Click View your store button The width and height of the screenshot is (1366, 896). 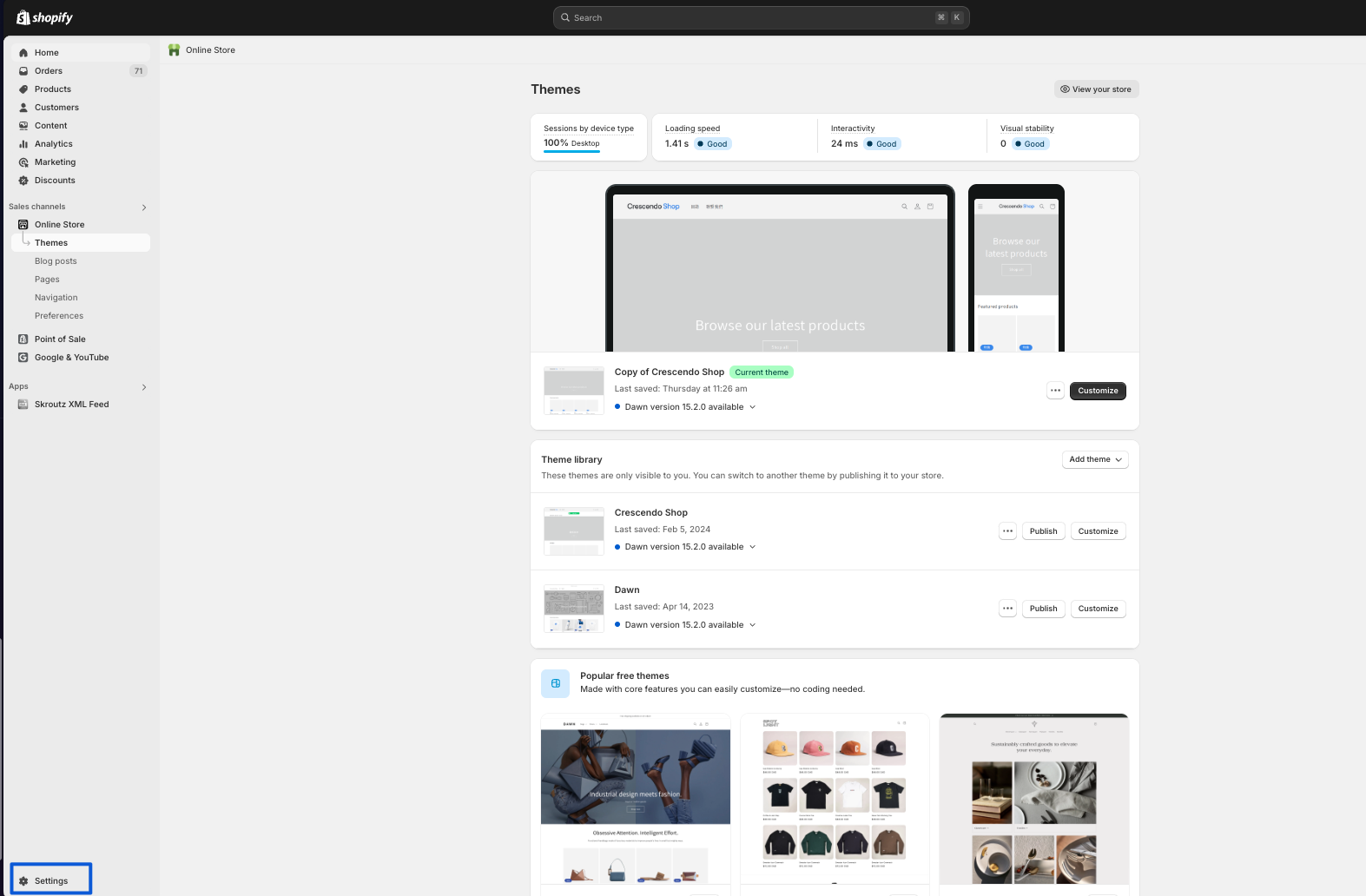pos(1096,89)
